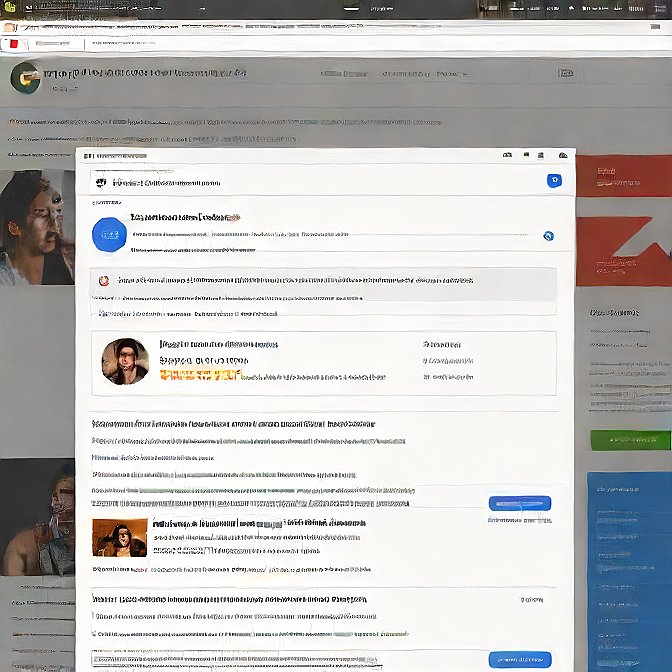Click the small gray icon in the page header

point(566,74)
